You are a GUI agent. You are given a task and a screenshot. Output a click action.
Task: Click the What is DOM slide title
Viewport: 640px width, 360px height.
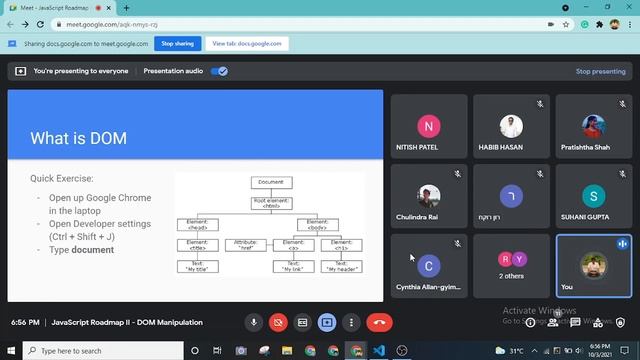78,138
